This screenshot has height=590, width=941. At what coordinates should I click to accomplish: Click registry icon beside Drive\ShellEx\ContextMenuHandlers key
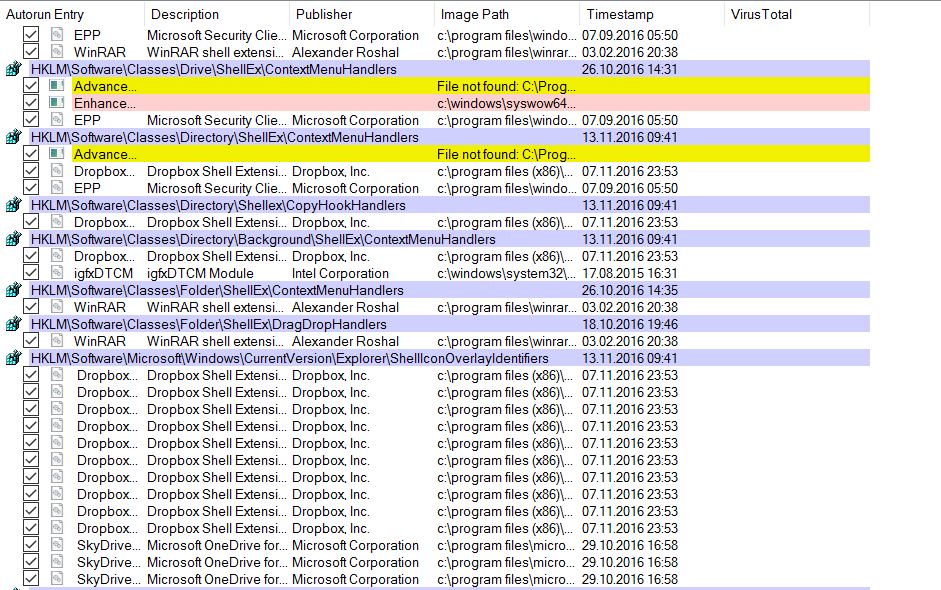[13, 69]
